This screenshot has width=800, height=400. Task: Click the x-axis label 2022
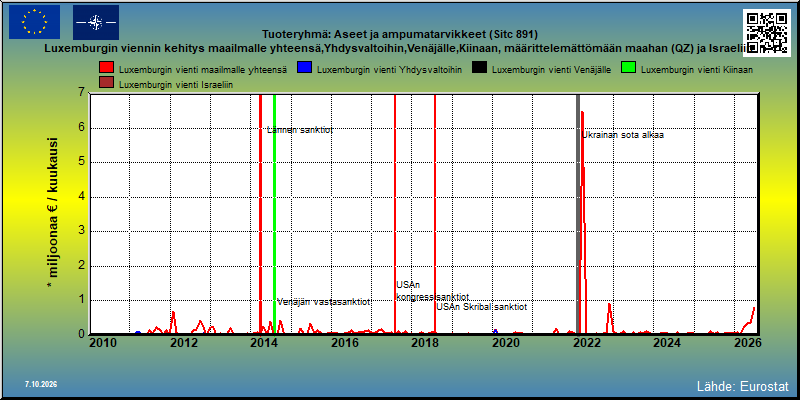click(x=586, y=342)
